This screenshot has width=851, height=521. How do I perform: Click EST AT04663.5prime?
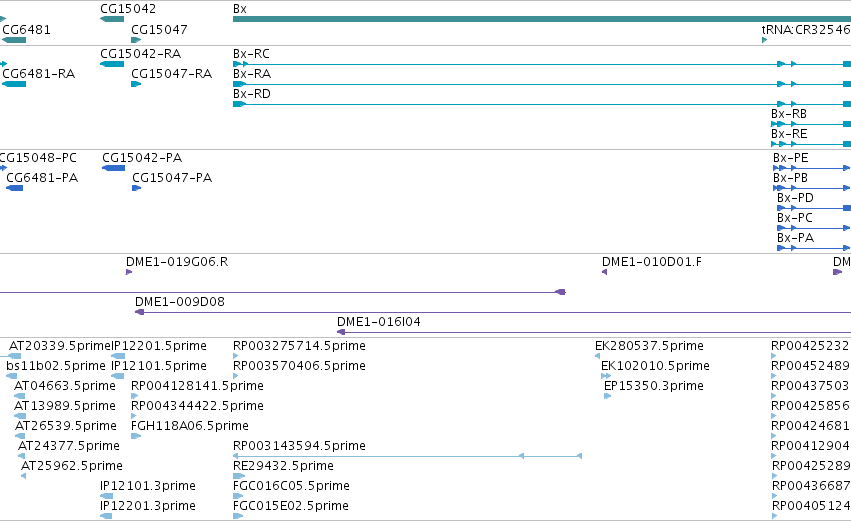[x=65, y=386]
